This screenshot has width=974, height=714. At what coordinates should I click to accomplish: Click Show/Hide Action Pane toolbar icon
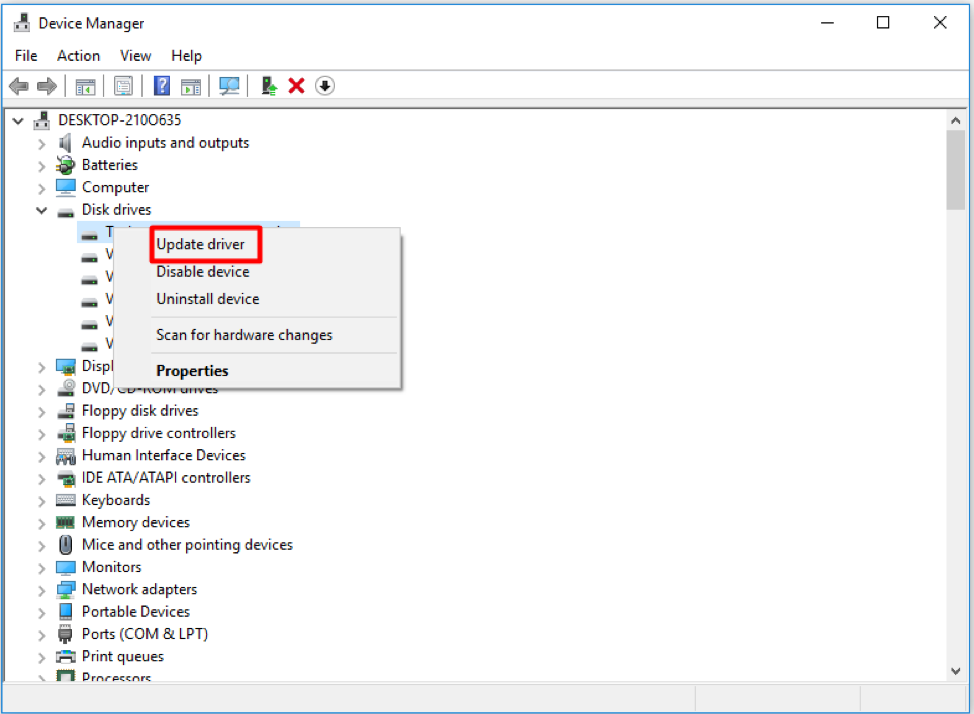click(191, 86)
